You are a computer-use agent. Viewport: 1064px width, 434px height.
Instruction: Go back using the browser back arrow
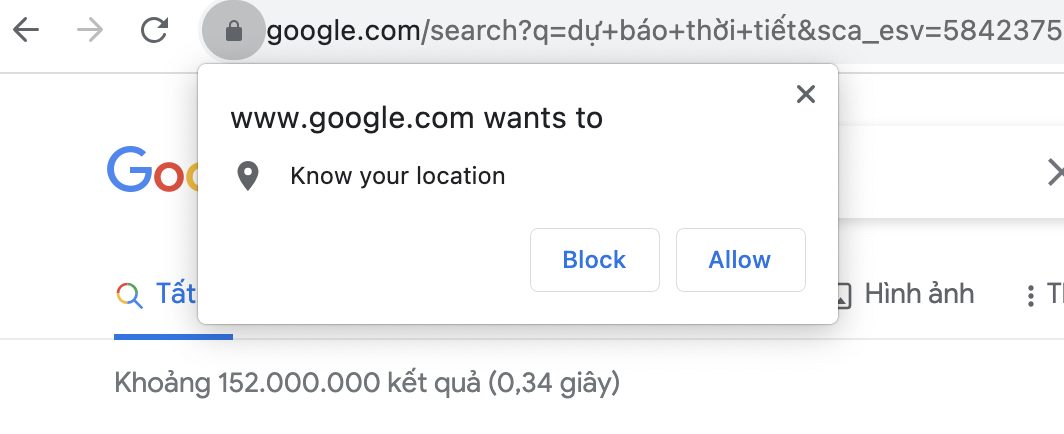[x=26, y=30]
